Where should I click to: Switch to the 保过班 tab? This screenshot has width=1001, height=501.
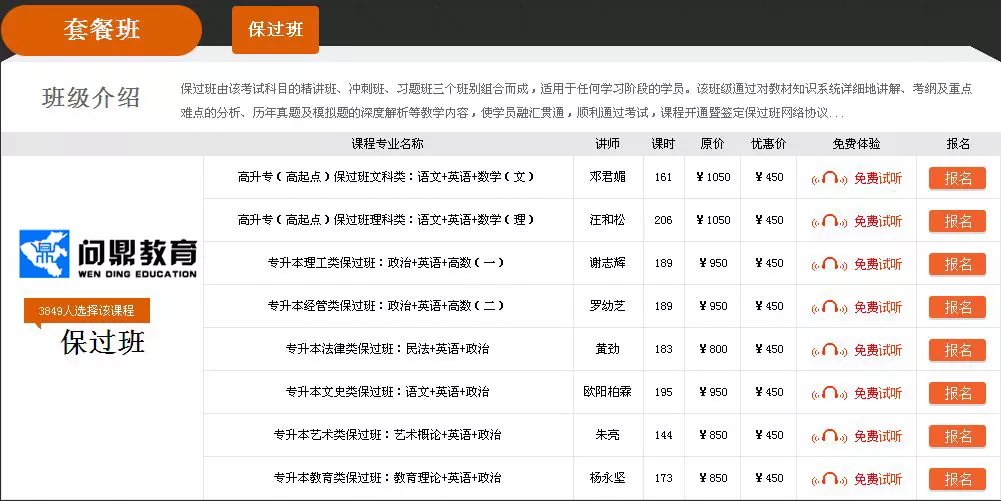(275, 30)
